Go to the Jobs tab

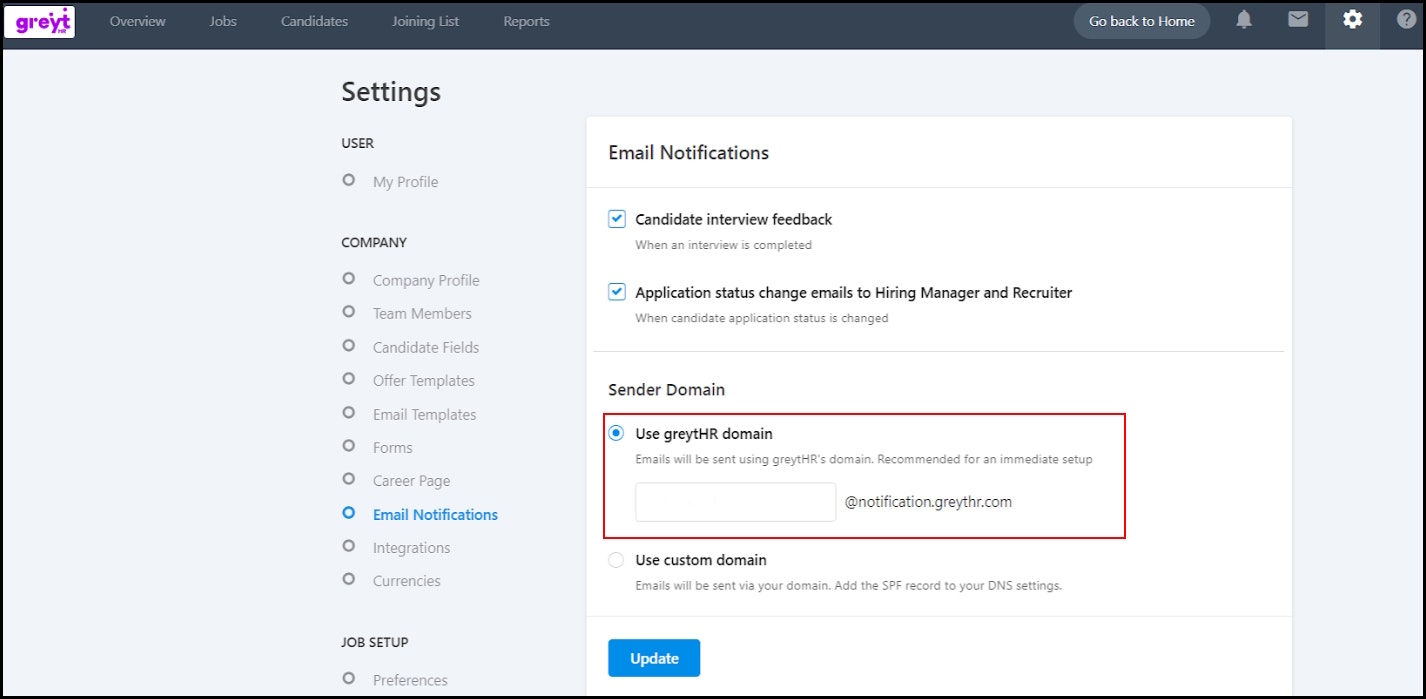click(x=223, y=21)
